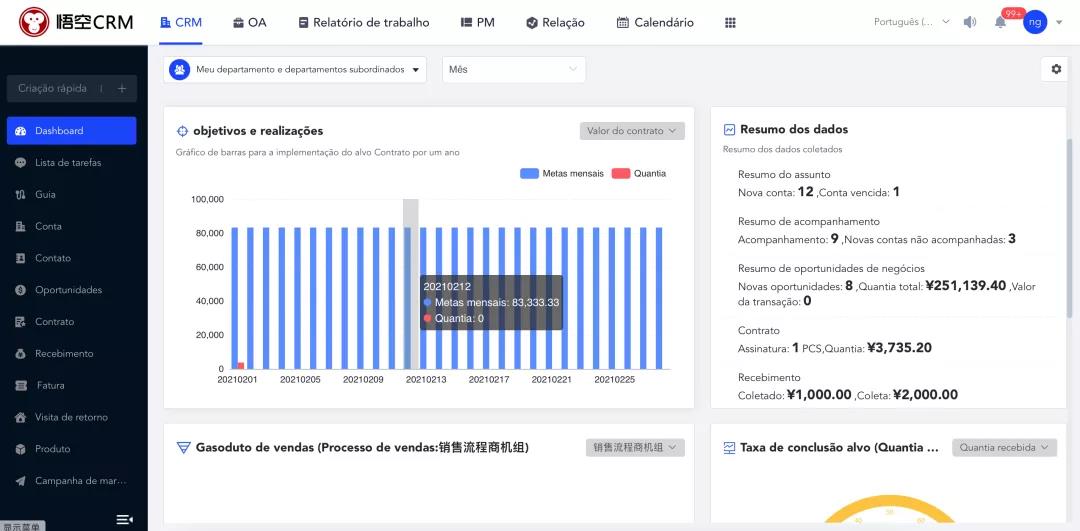
Task: Switch to the OA tab
Action: (249, 22)
